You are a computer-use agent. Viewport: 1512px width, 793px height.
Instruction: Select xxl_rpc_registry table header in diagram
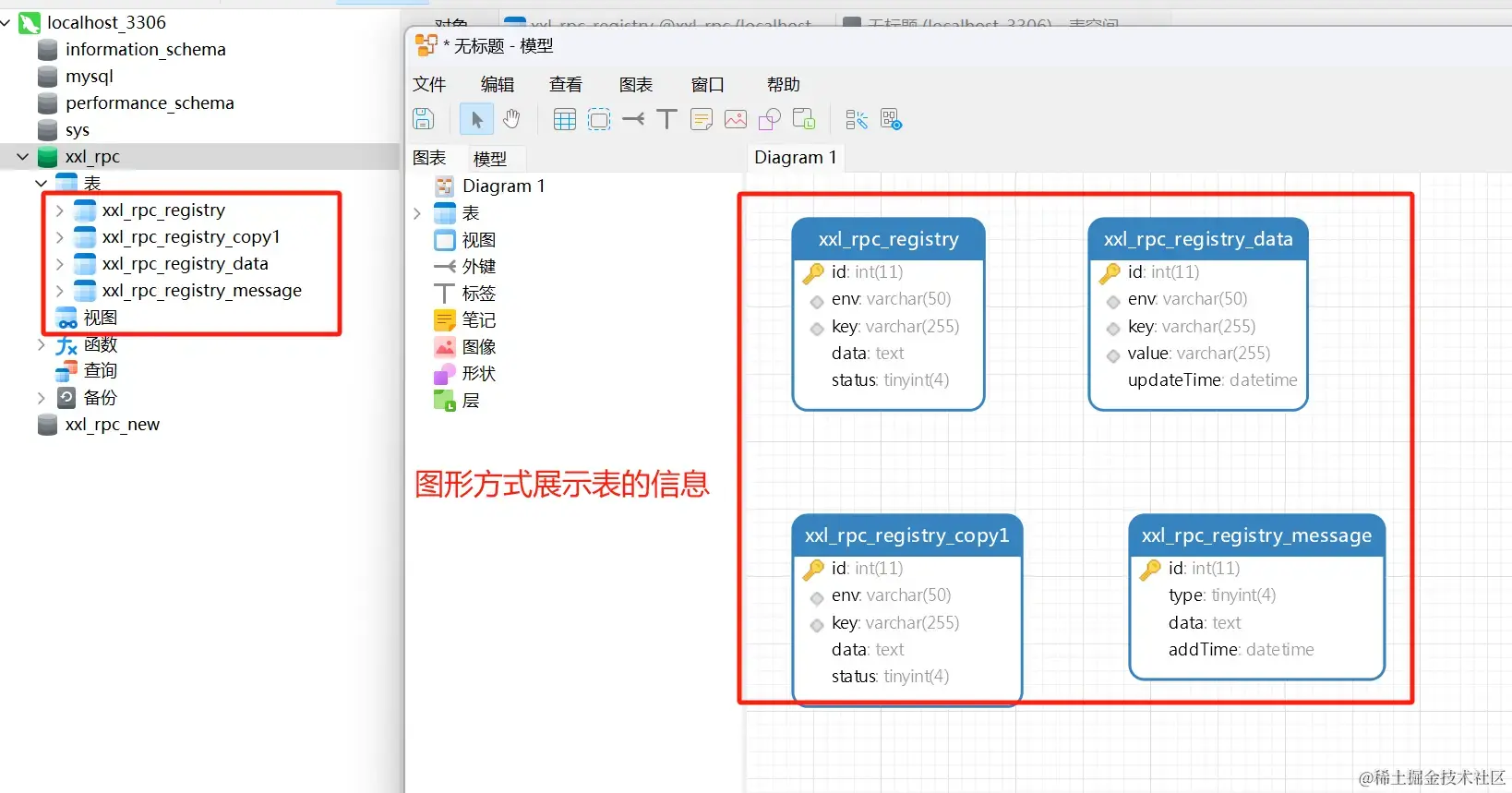click(x=888, y=239)
